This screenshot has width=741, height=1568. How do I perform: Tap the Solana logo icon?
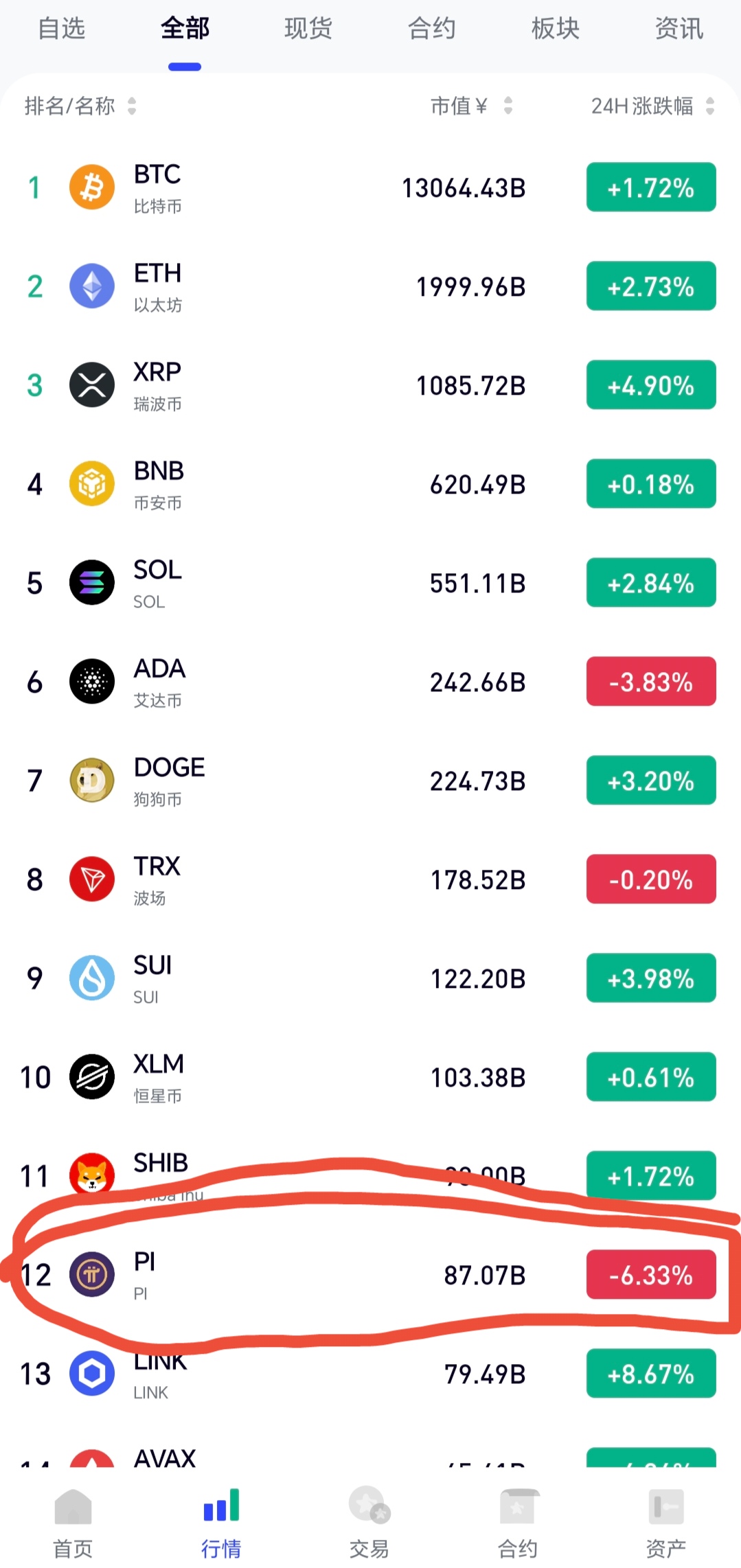click(92, 583)
